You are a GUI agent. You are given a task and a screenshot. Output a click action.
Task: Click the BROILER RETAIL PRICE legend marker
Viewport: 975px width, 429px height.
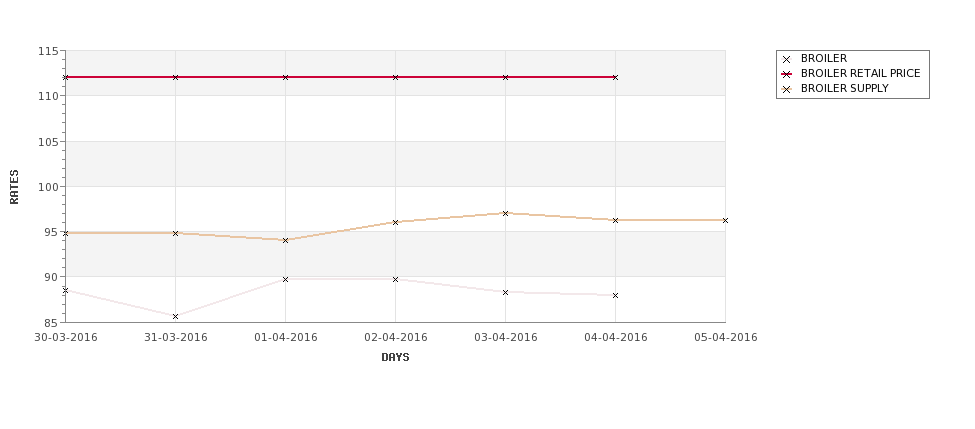point(786,74)
